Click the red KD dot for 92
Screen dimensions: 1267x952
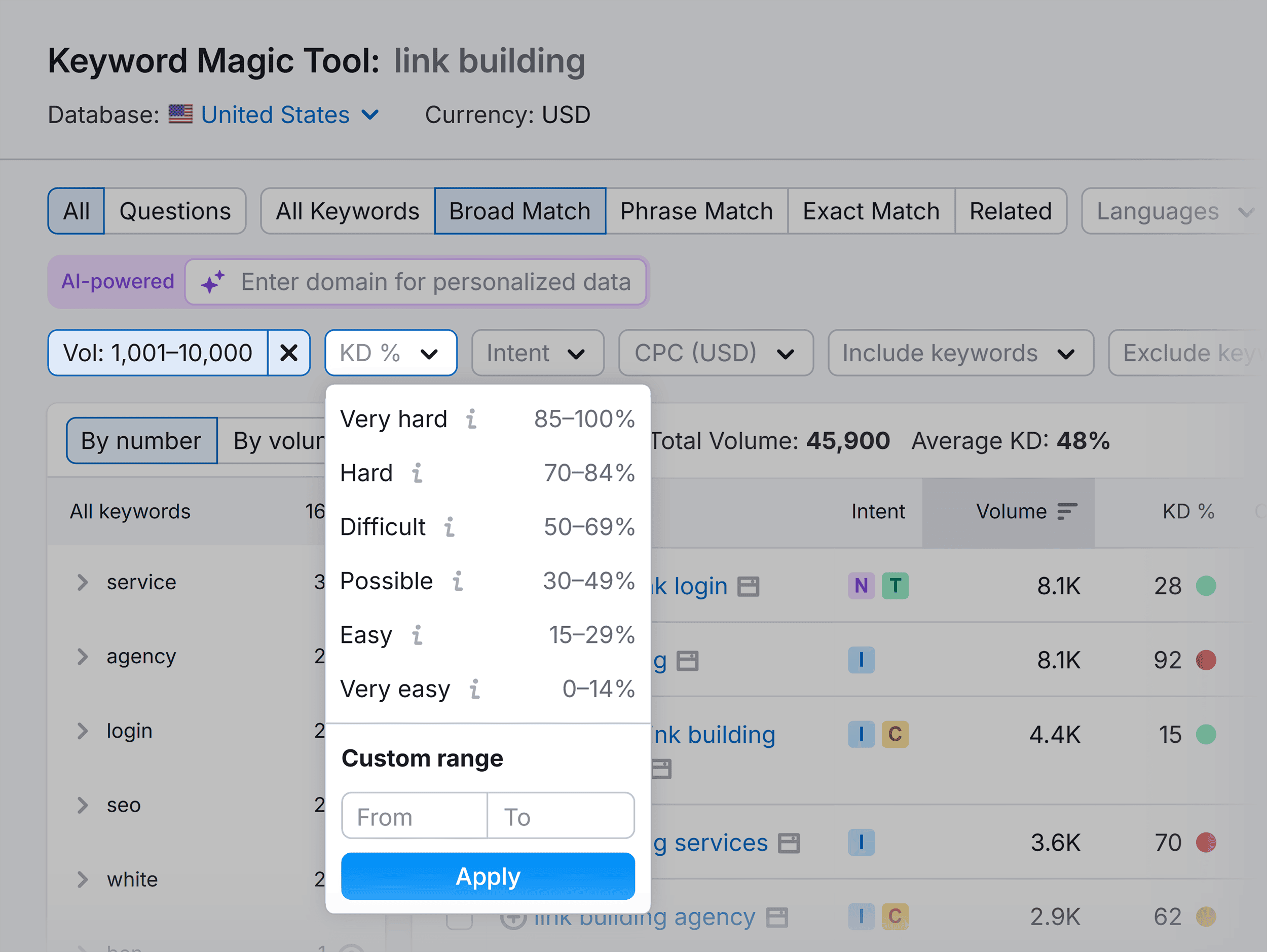[1206, 660]
